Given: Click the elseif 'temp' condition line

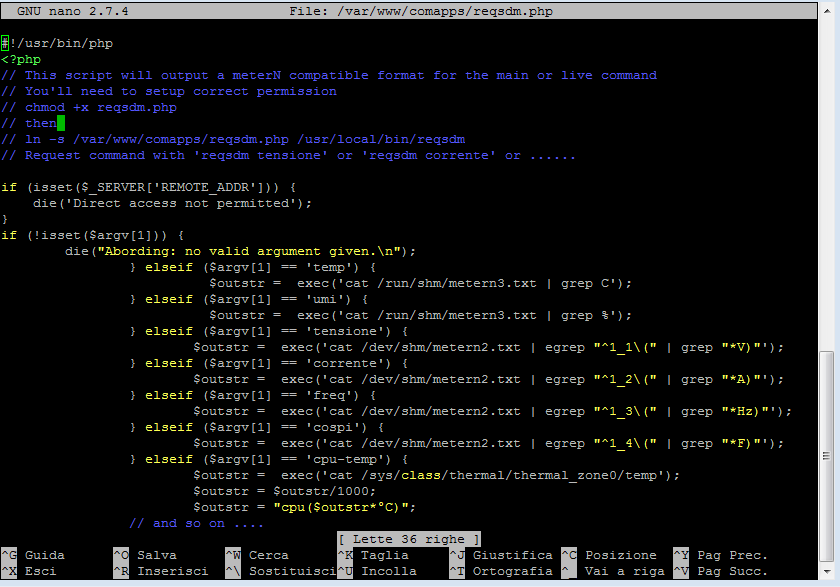Looking at the screenshot, I should tap(253, 267).
